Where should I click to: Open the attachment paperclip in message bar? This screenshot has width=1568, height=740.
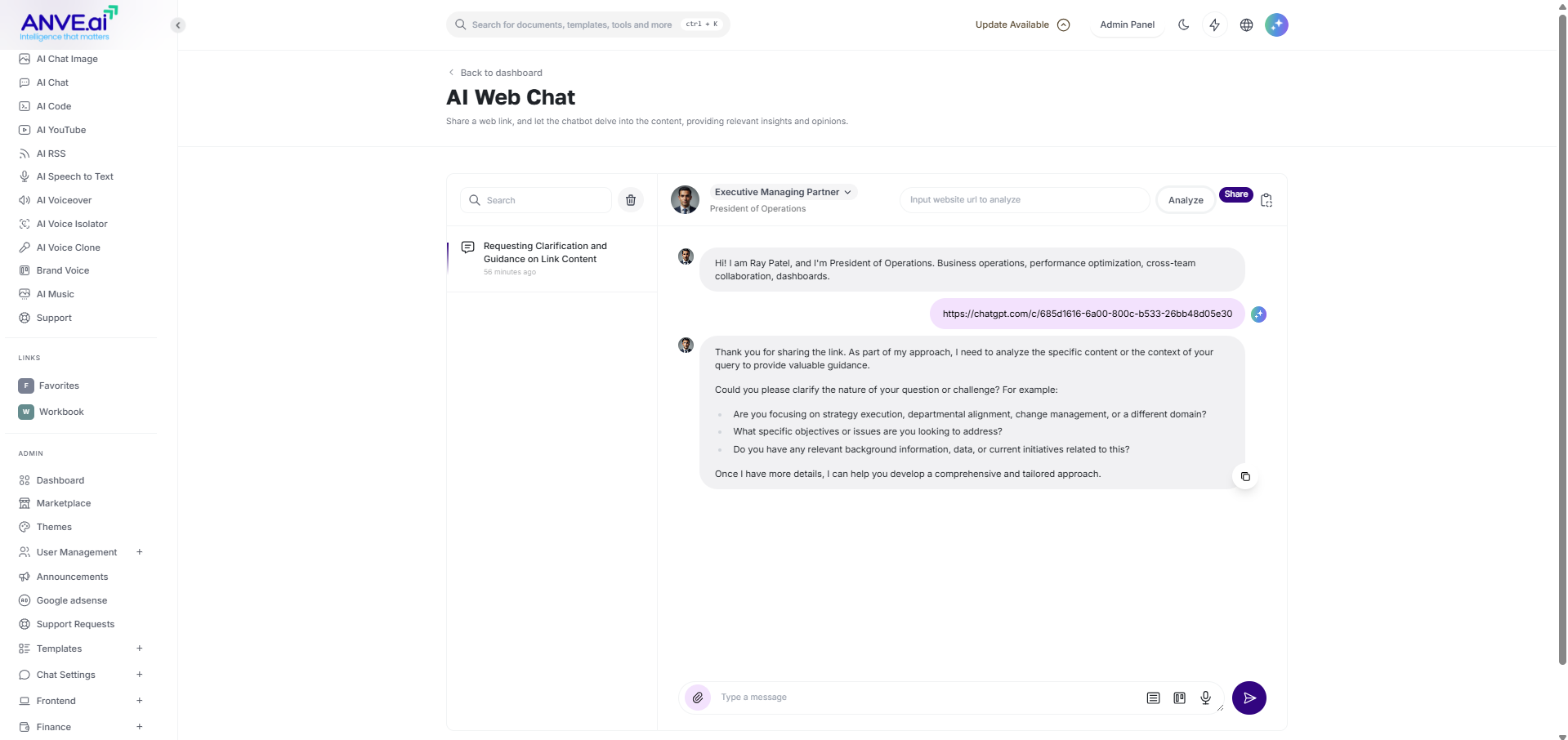coord(696,698)
